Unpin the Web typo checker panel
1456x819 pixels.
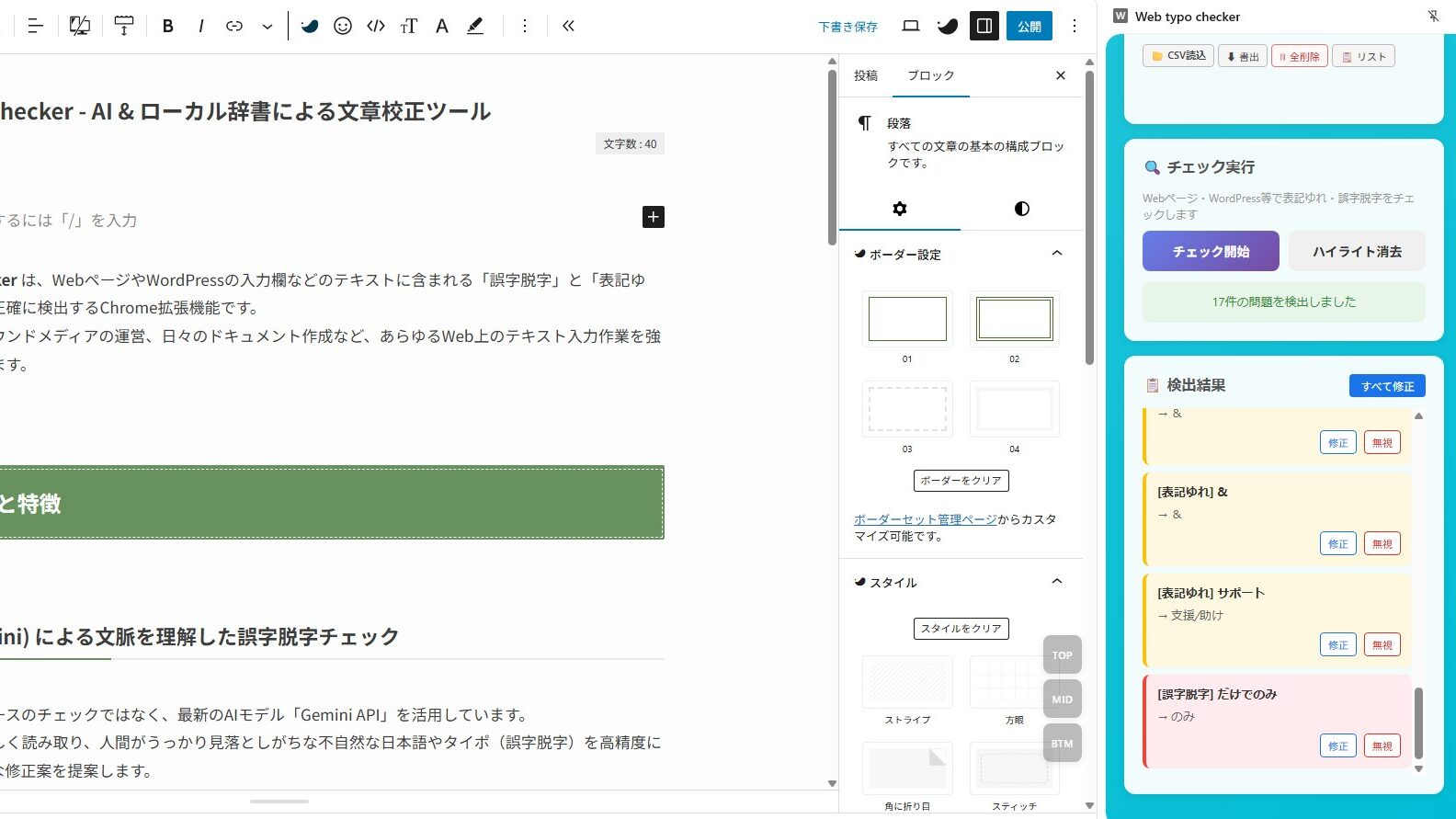[x=1433, y=16]
